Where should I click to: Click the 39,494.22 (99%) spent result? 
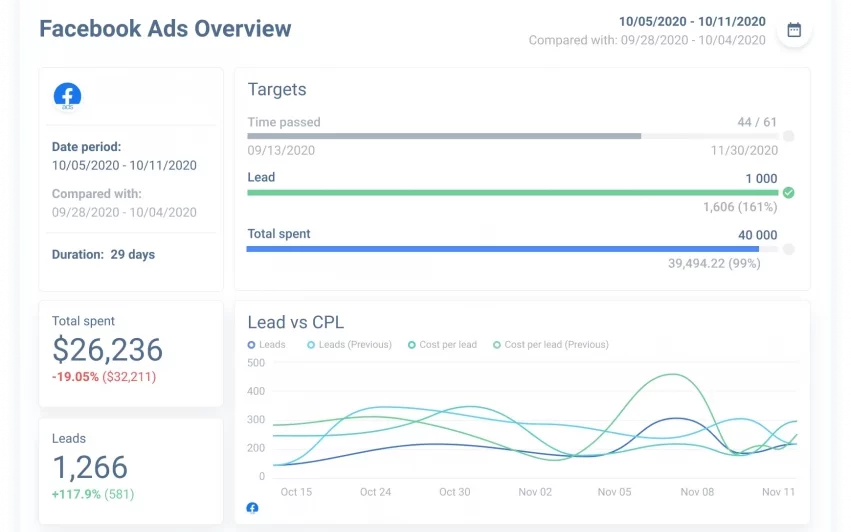714,263
